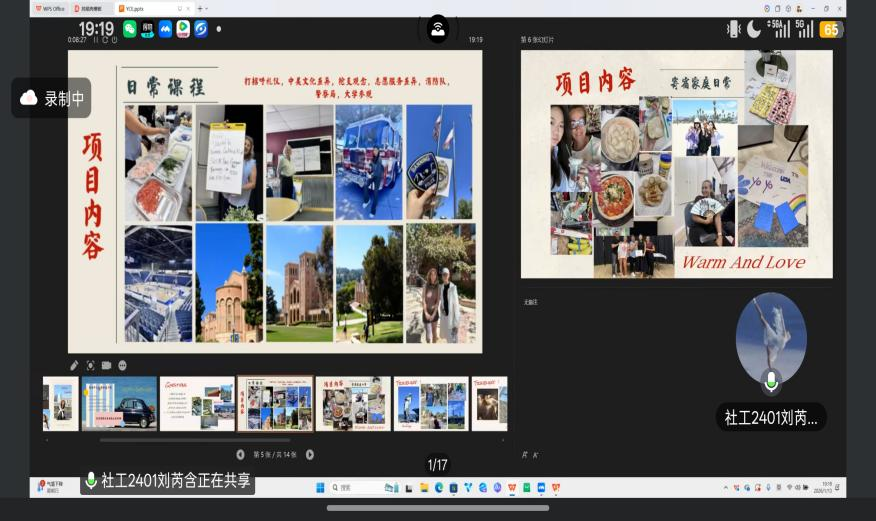
Task: Open a new tab with the plus button
Action: coord(200,8)
